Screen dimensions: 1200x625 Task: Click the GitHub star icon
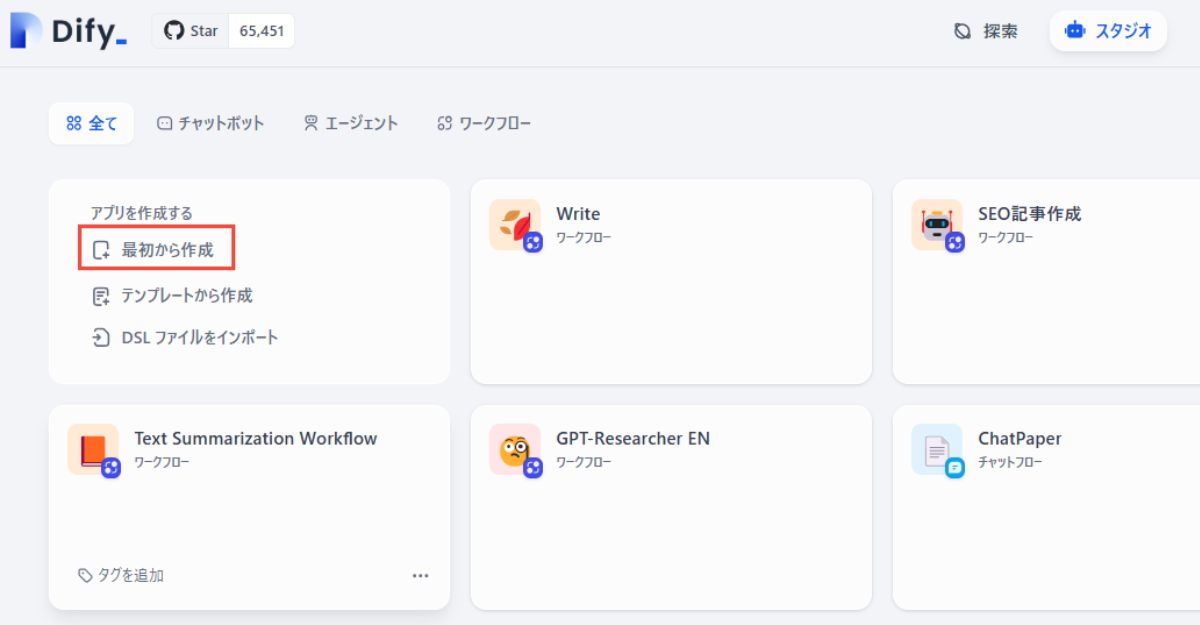[172, 30]
